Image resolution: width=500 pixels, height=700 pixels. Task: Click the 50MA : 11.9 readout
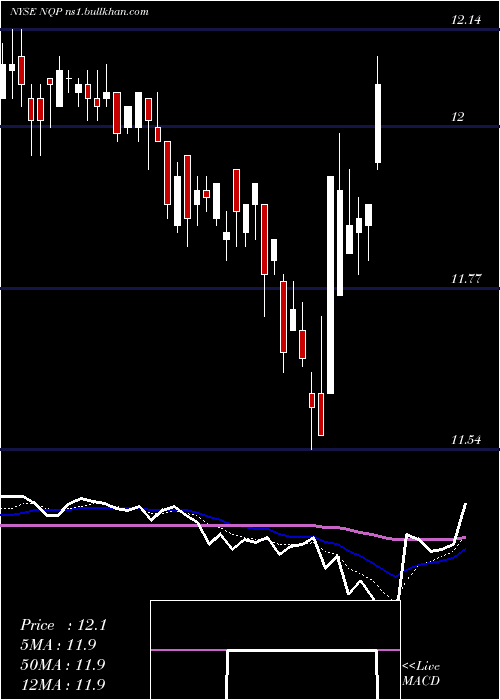coord(63,664)
